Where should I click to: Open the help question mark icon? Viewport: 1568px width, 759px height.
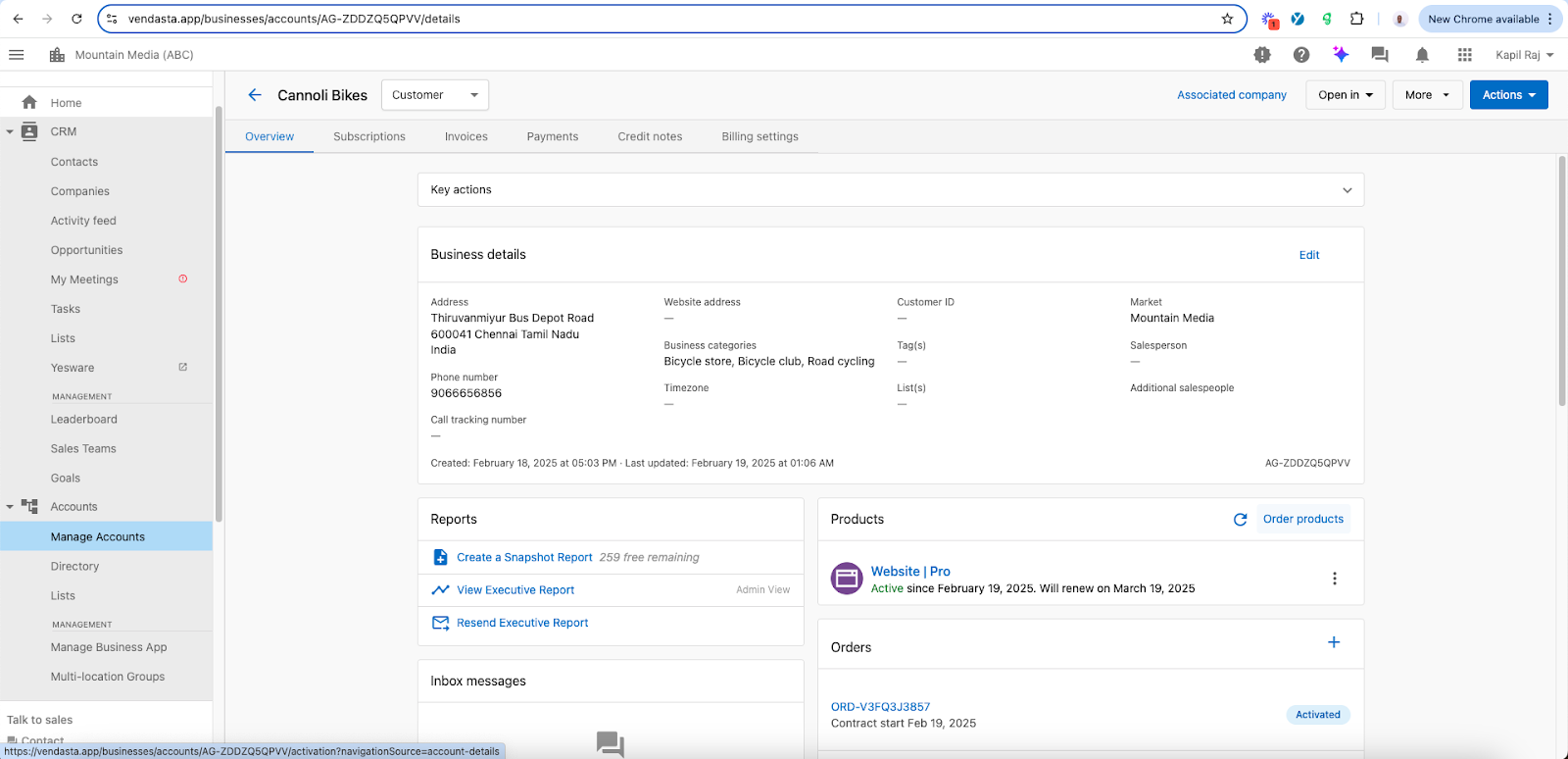[1301, 55]
